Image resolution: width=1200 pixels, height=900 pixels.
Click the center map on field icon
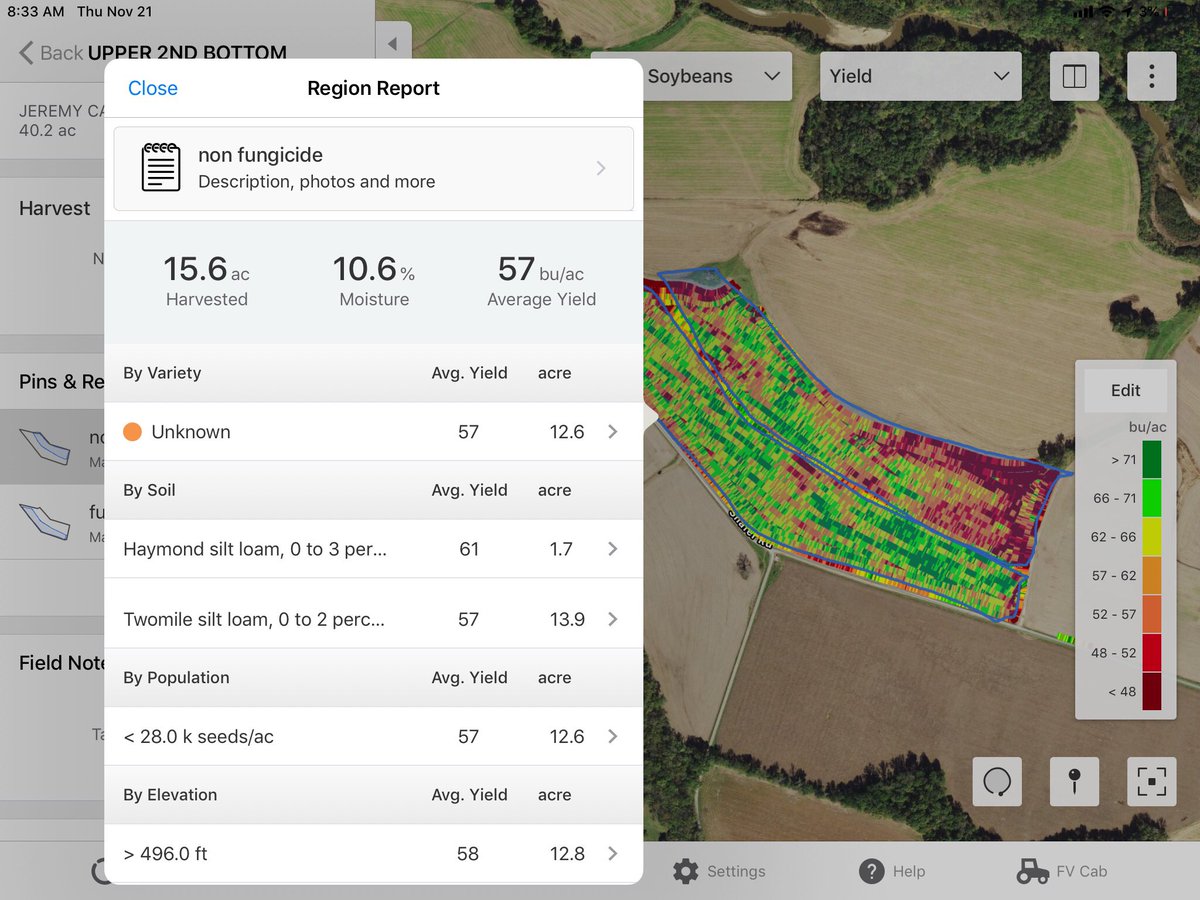(1151, 783)
